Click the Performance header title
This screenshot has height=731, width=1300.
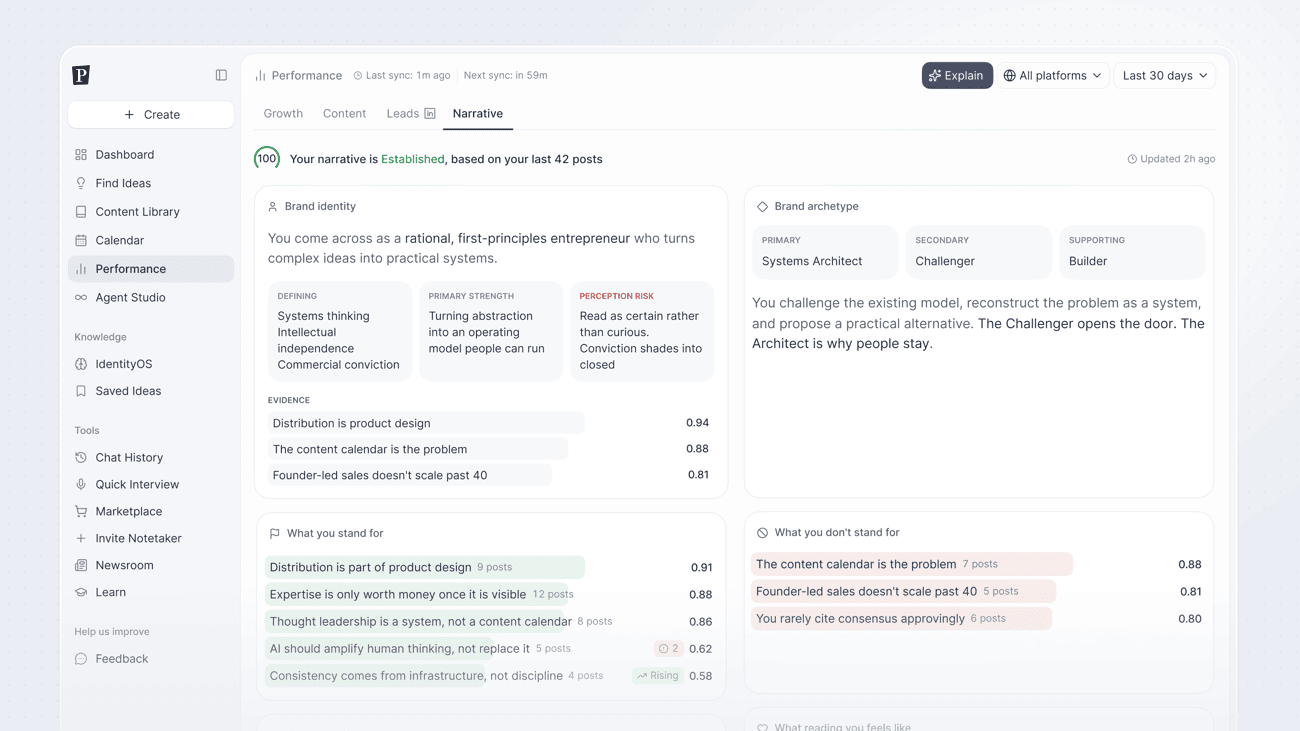point(306,76)
